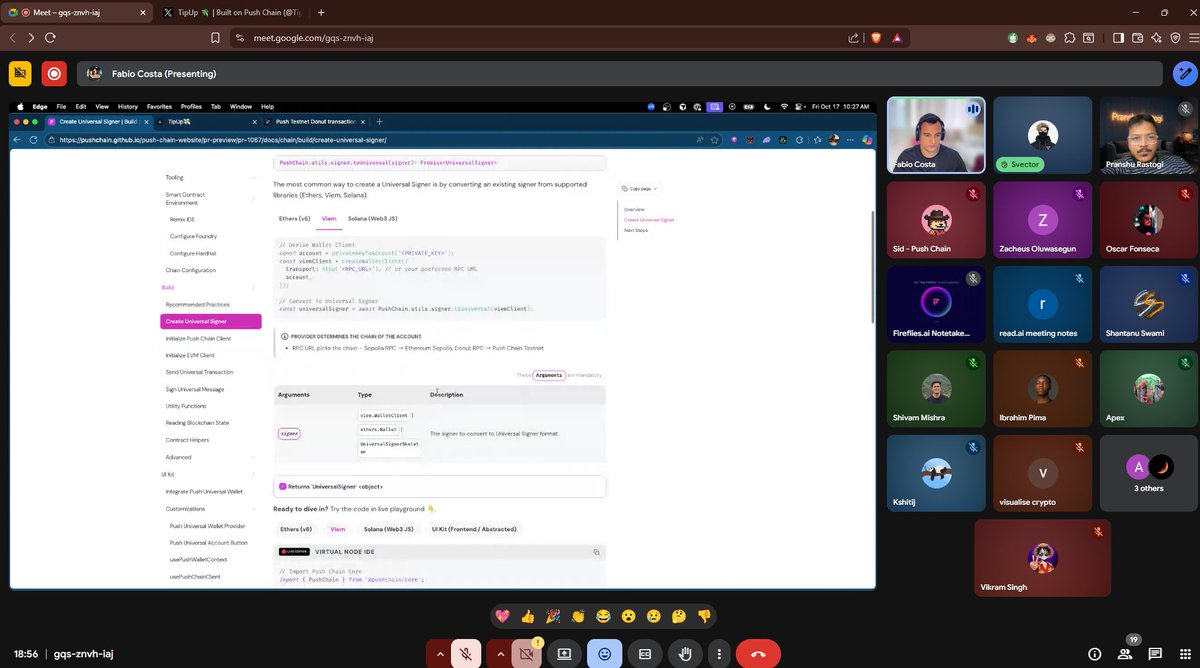Send the surprised face reaction
The height and width of the screenshot is (668, 1200).
pos(628,616)
